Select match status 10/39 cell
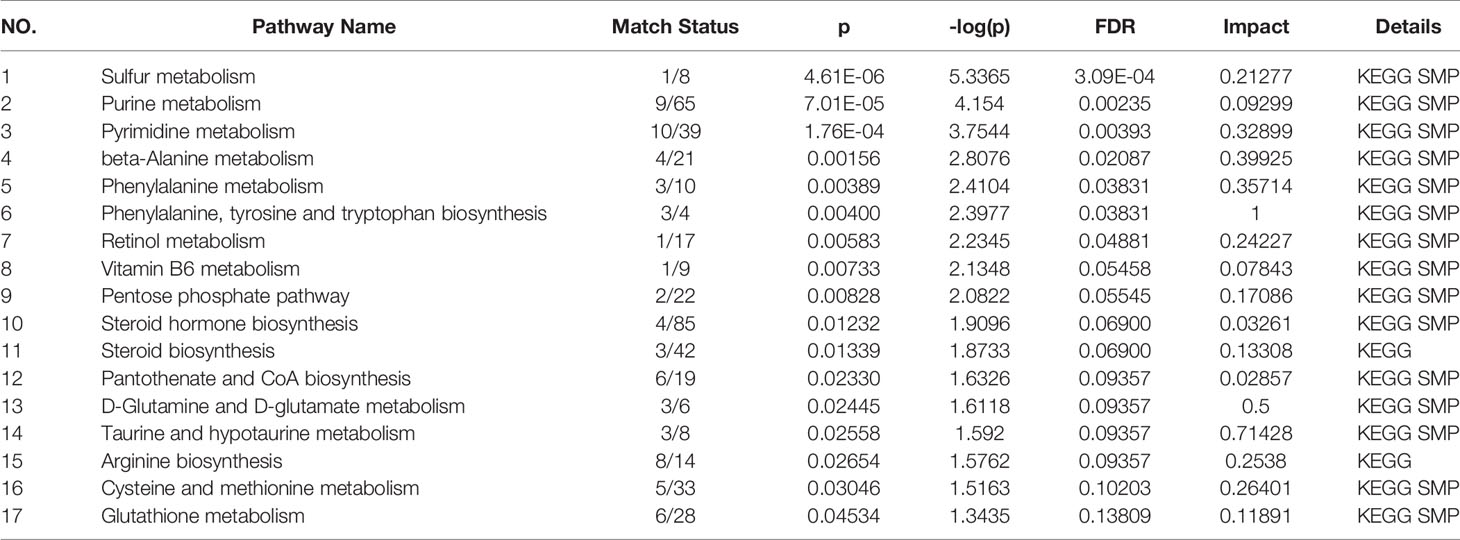The height and width of the screenshot is (540, 1460). tap(675, 131)
